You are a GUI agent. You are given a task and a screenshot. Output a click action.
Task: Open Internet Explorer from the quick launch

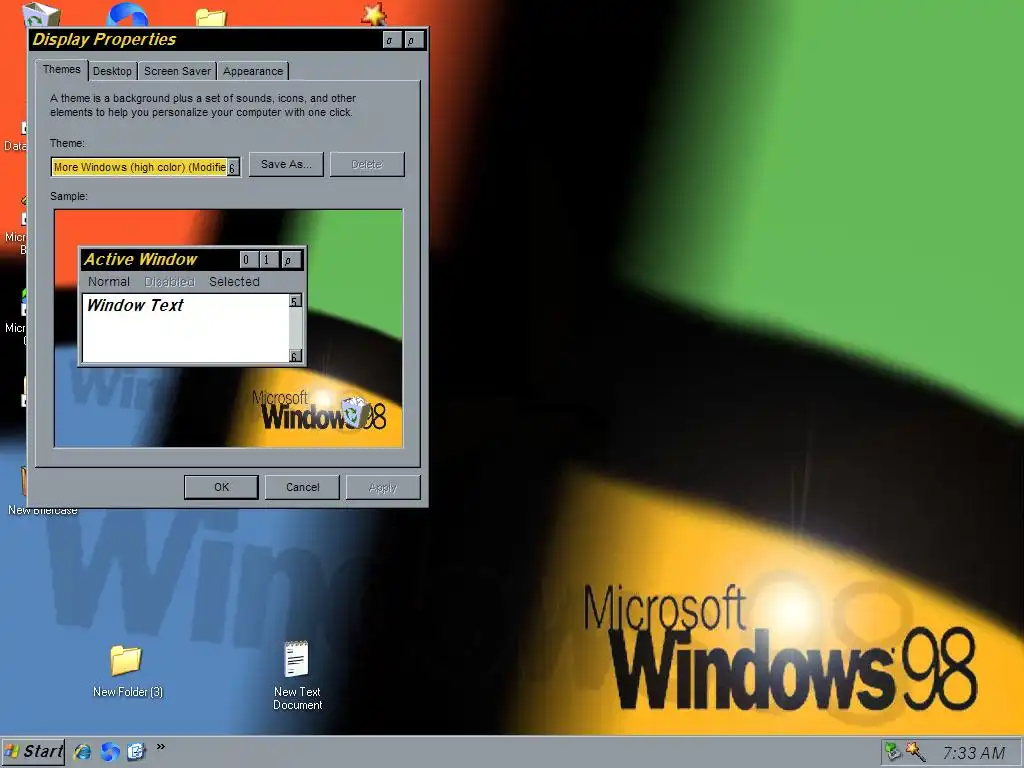click(x=83, y=752)
